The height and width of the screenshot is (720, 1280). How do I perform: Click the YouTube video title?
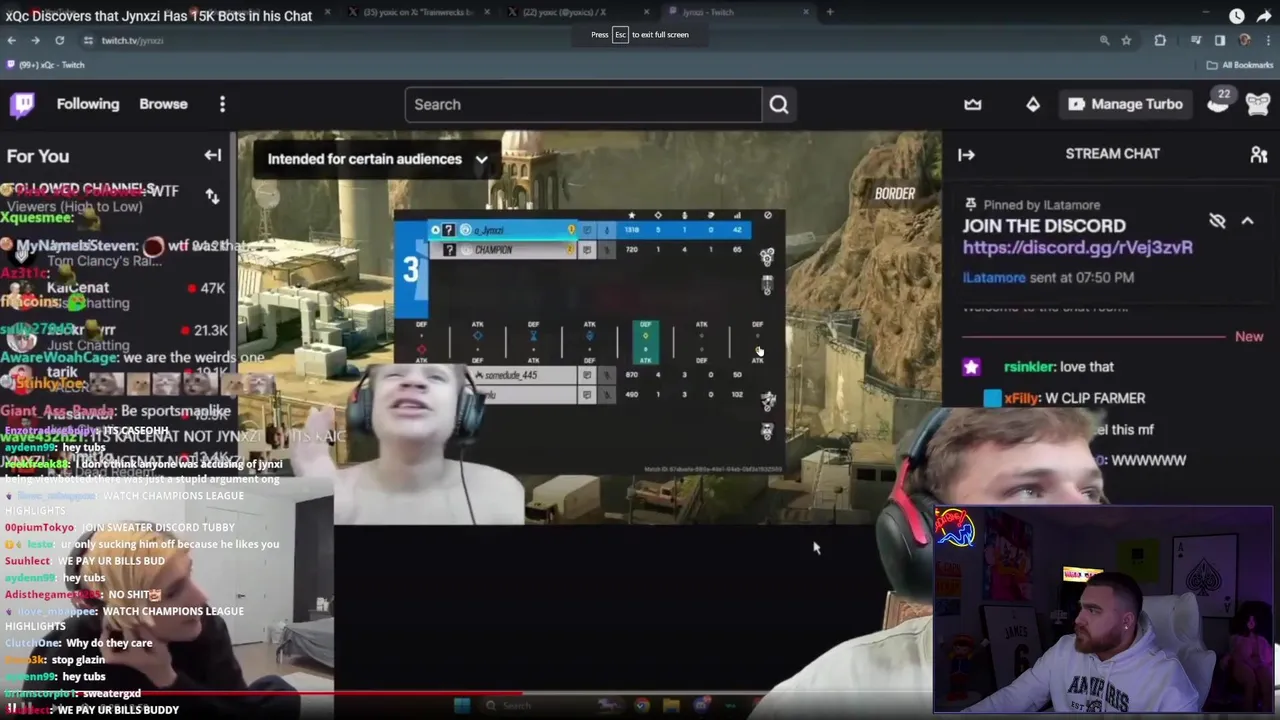pos(159,16)
